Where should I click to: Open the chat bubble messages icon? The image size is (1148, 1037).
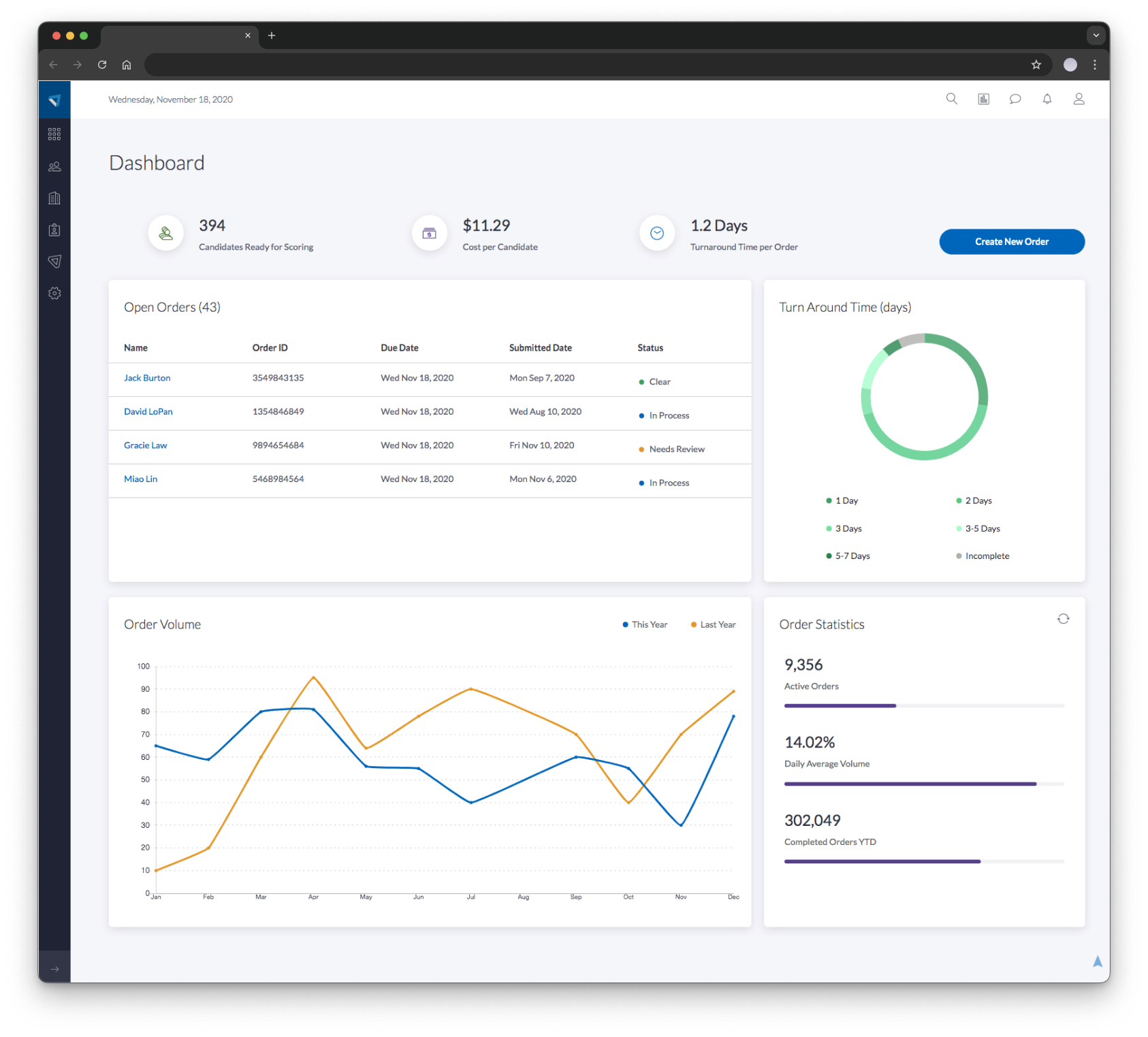[1015, 99]
